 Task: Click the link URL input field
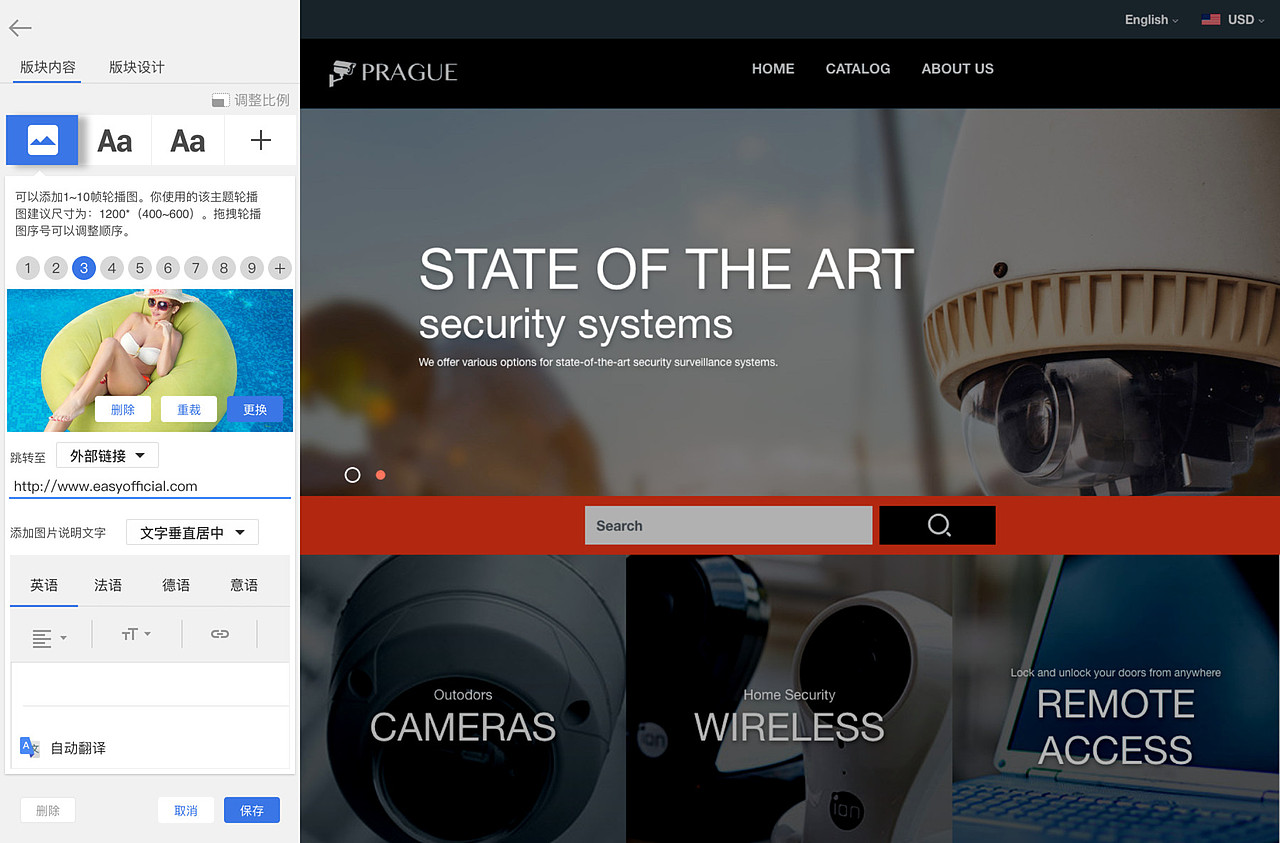150,486
